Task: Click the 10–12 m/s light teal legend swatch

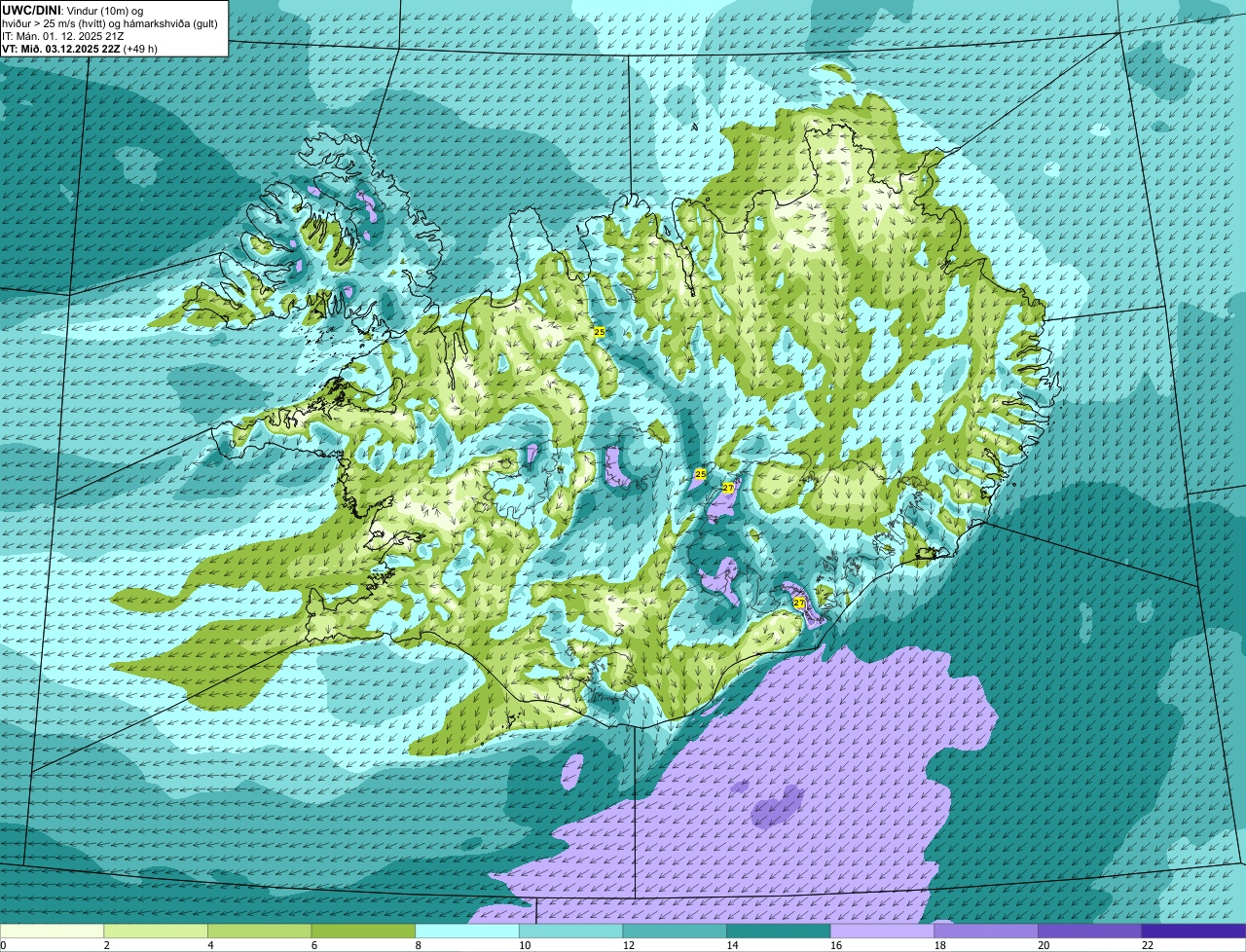Action: click(x=570, y=931)
